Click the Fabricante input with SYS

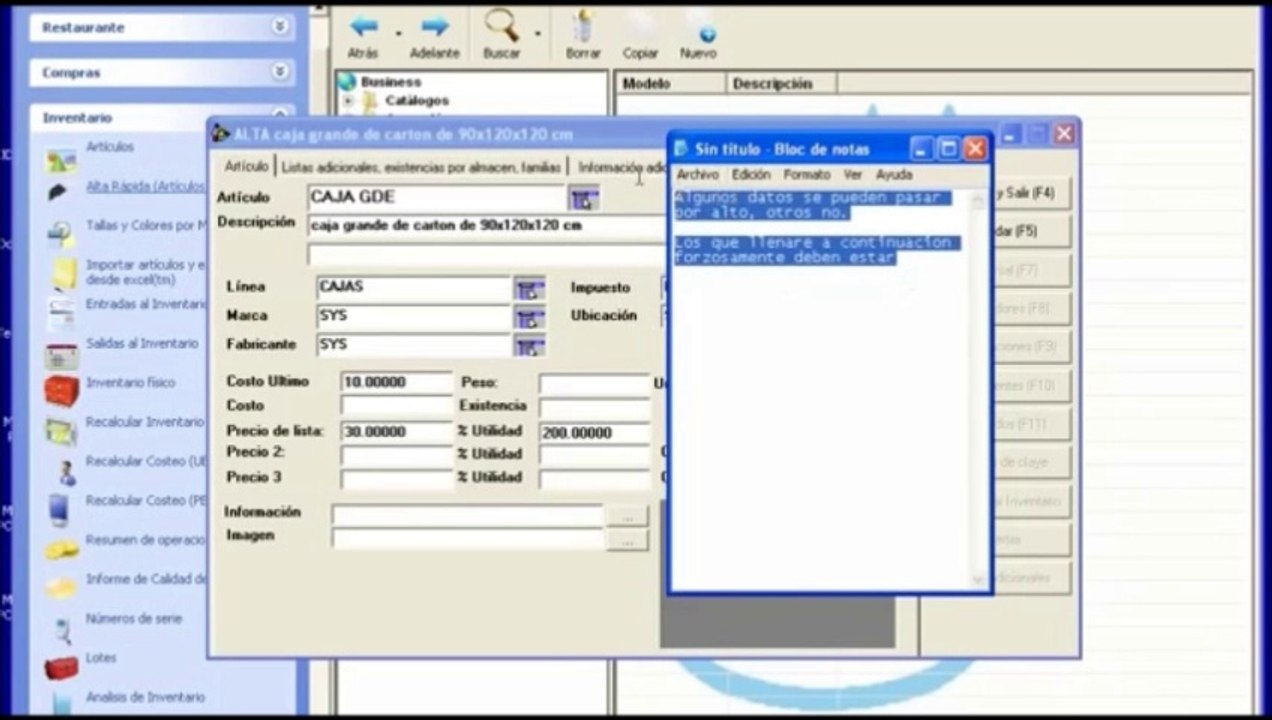click(x=414, y=345)
